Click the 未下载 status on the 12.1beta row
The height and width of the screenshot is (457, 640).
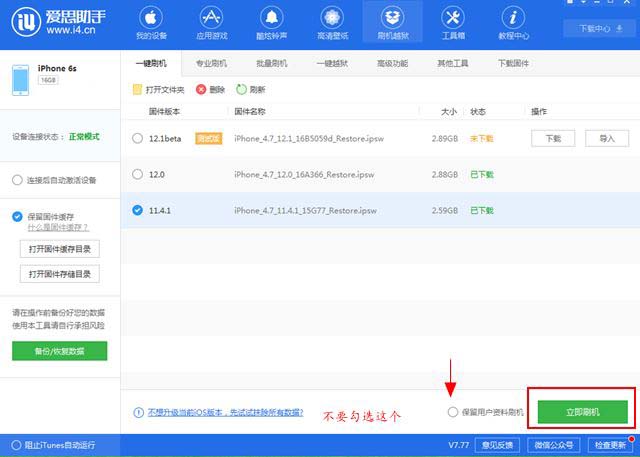(x=482, y=139)
